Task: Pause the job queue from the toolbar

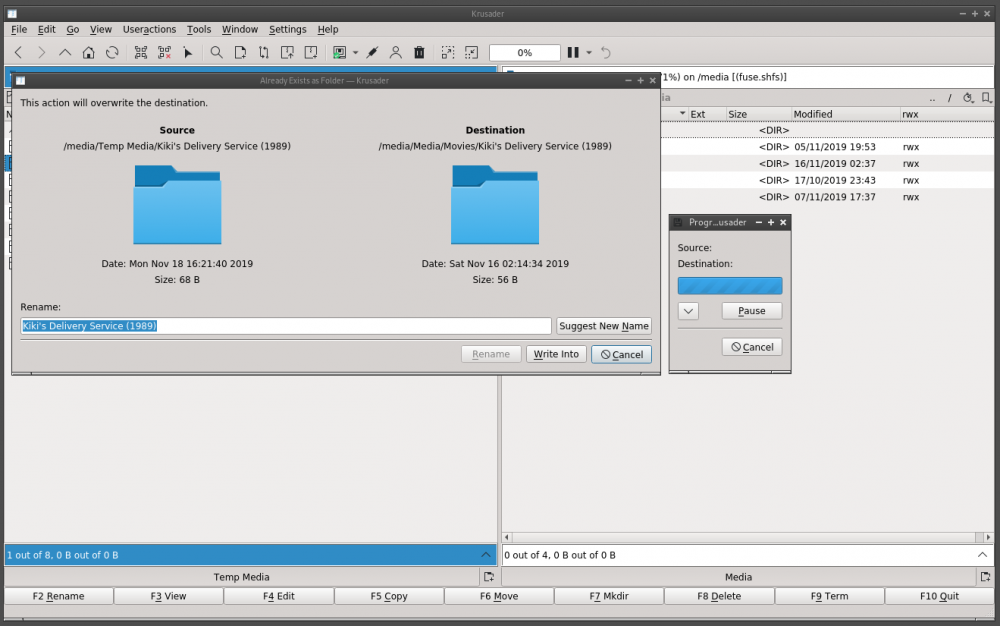Action: click(x=573, y=52)
